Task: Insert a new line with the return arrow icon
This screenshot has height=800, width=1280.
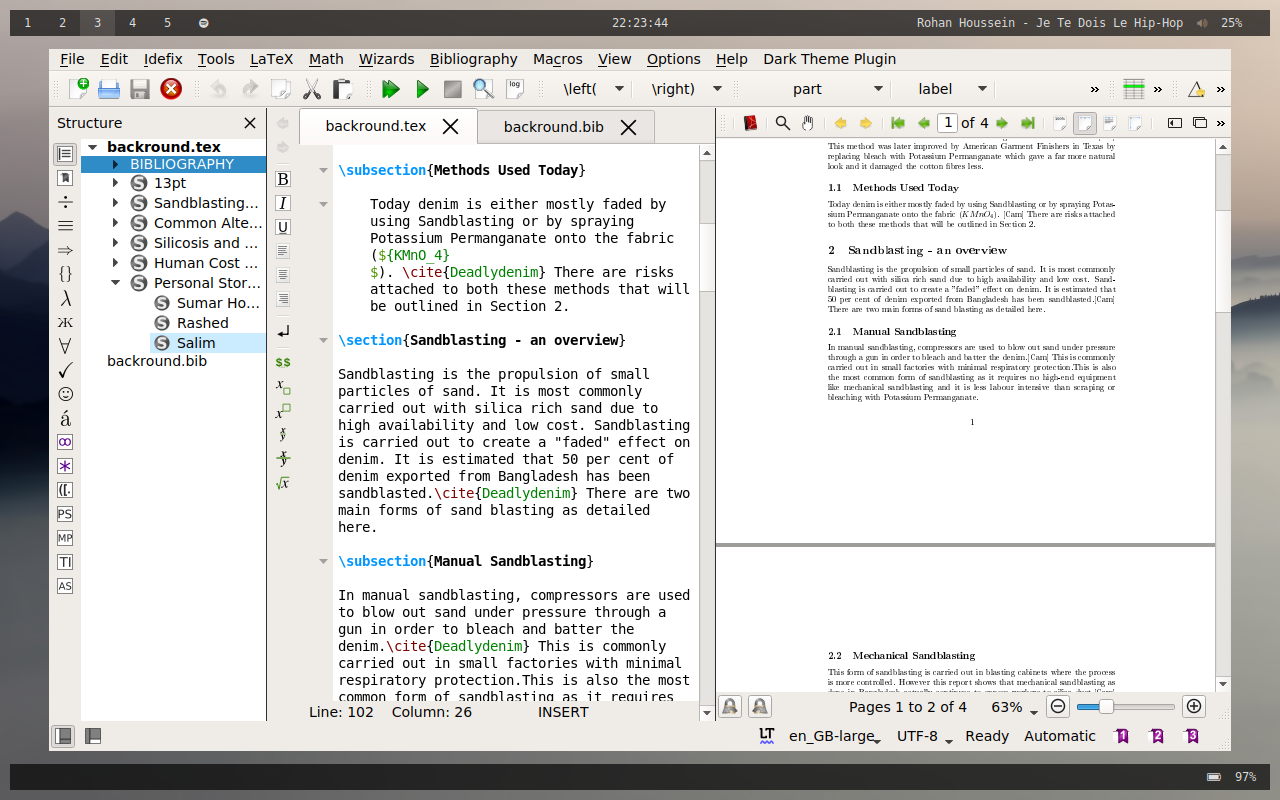Action: [283, 331]
